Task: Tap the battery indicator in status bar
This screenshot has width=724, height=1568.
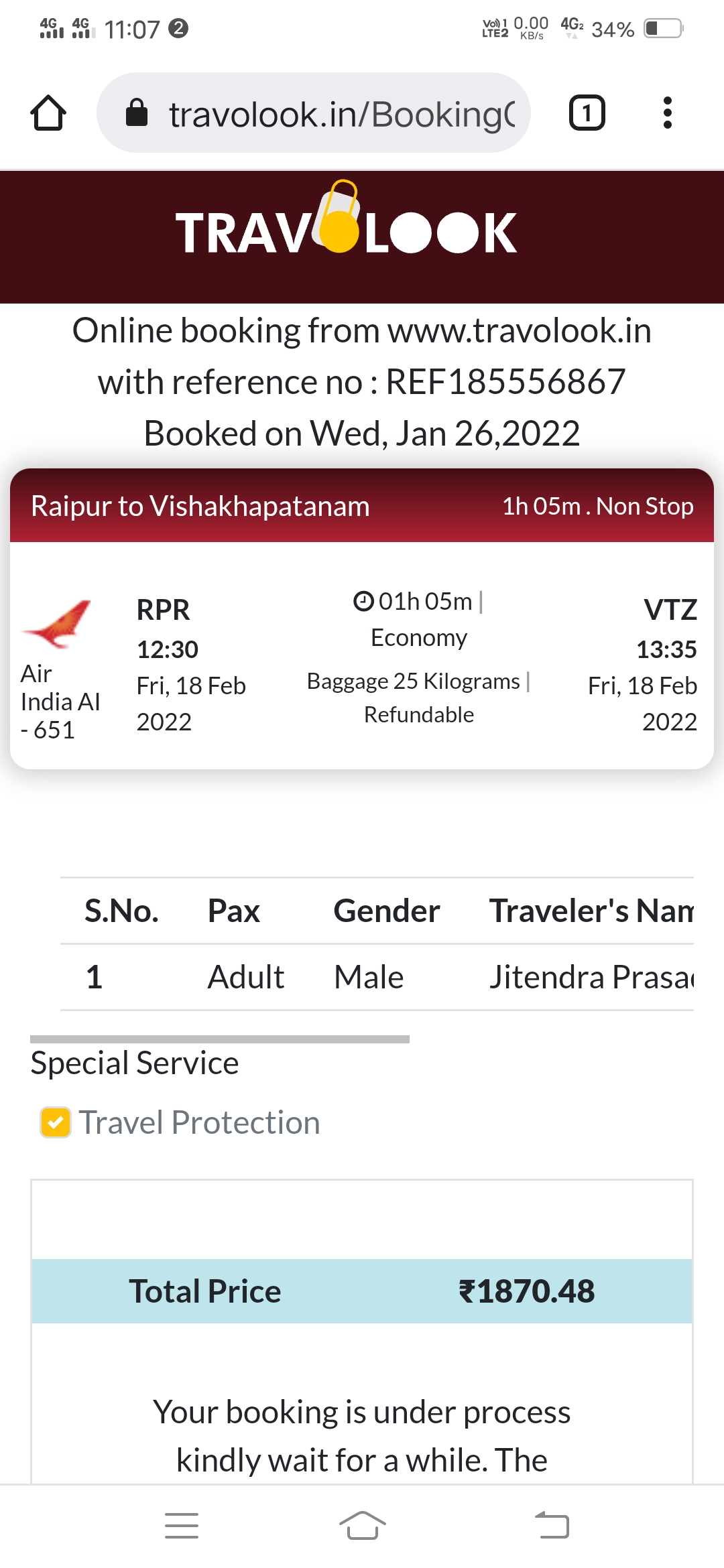Action: tap(663, 29)
